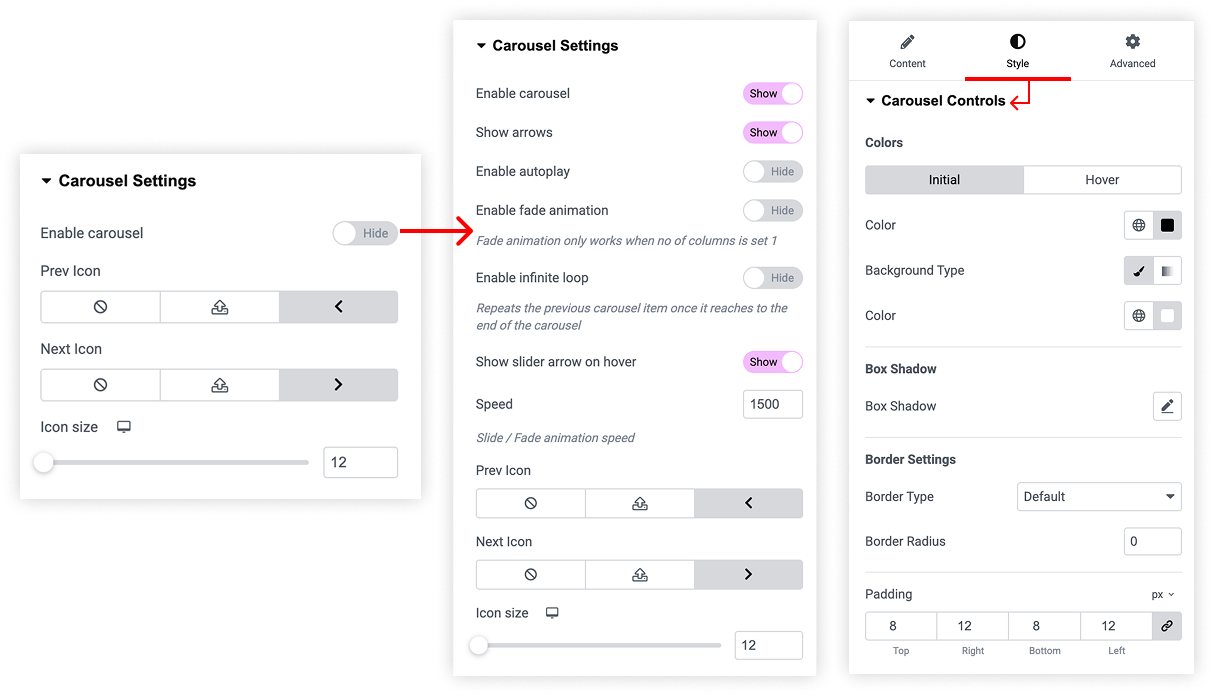Image resolution: width=1214 pixels, height=696 pixels.
Task: Select none icon for Next Icon in left panel
Action: click(100, 385)
